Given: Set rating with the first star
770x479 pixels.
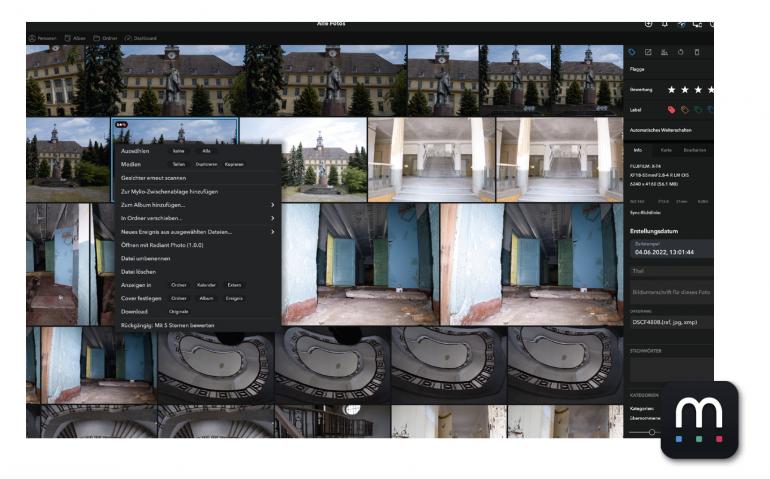Looking at the screenshot, I should (672, 89).
